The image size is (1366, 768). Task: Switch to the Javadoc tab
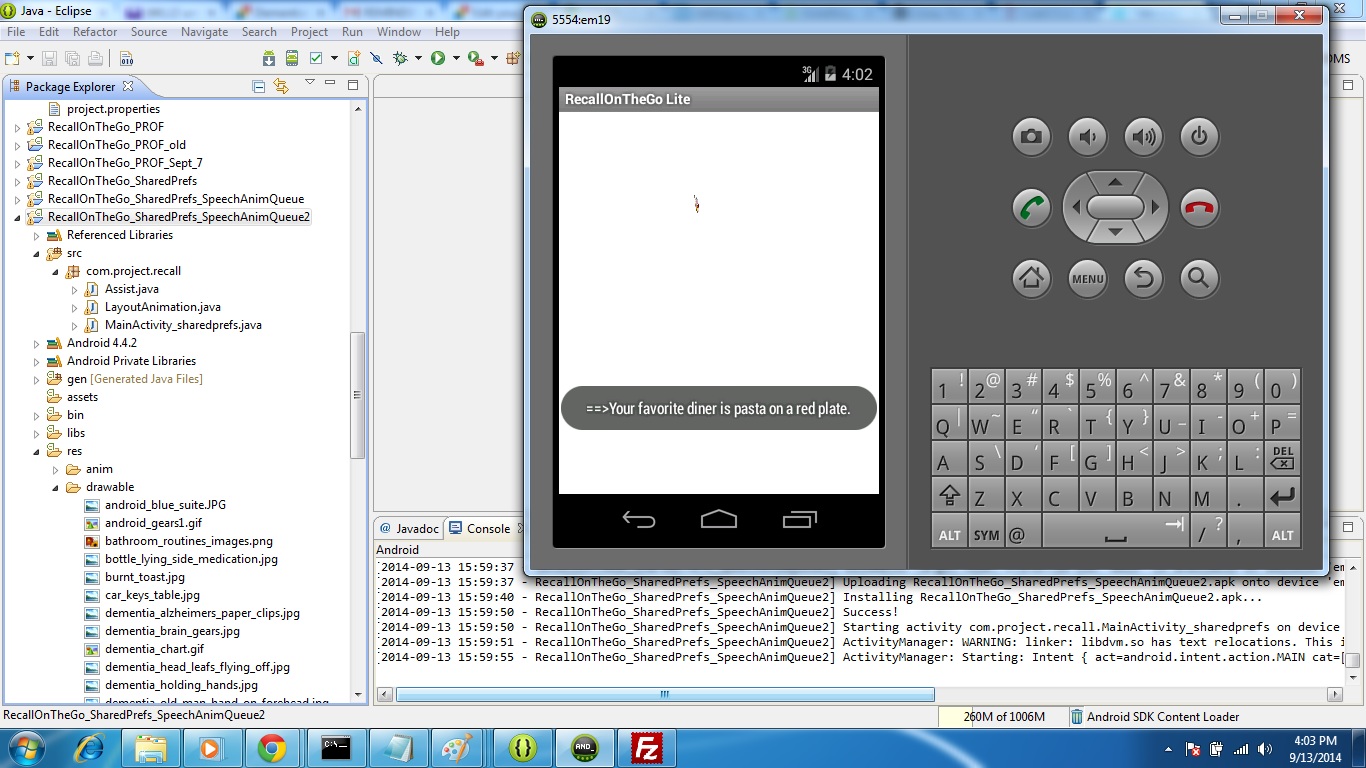pos(409,528)
